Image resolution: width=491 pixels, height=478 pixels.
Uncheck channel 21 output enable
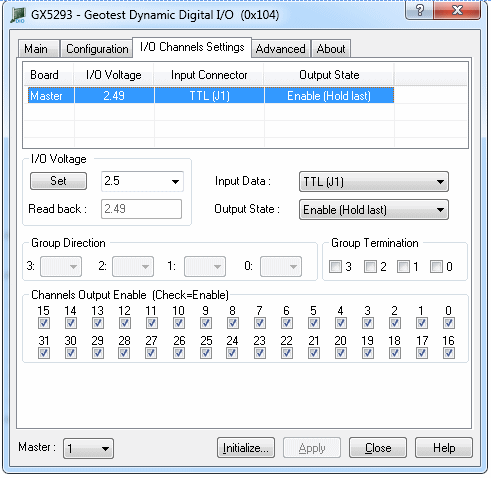(314, 353)
